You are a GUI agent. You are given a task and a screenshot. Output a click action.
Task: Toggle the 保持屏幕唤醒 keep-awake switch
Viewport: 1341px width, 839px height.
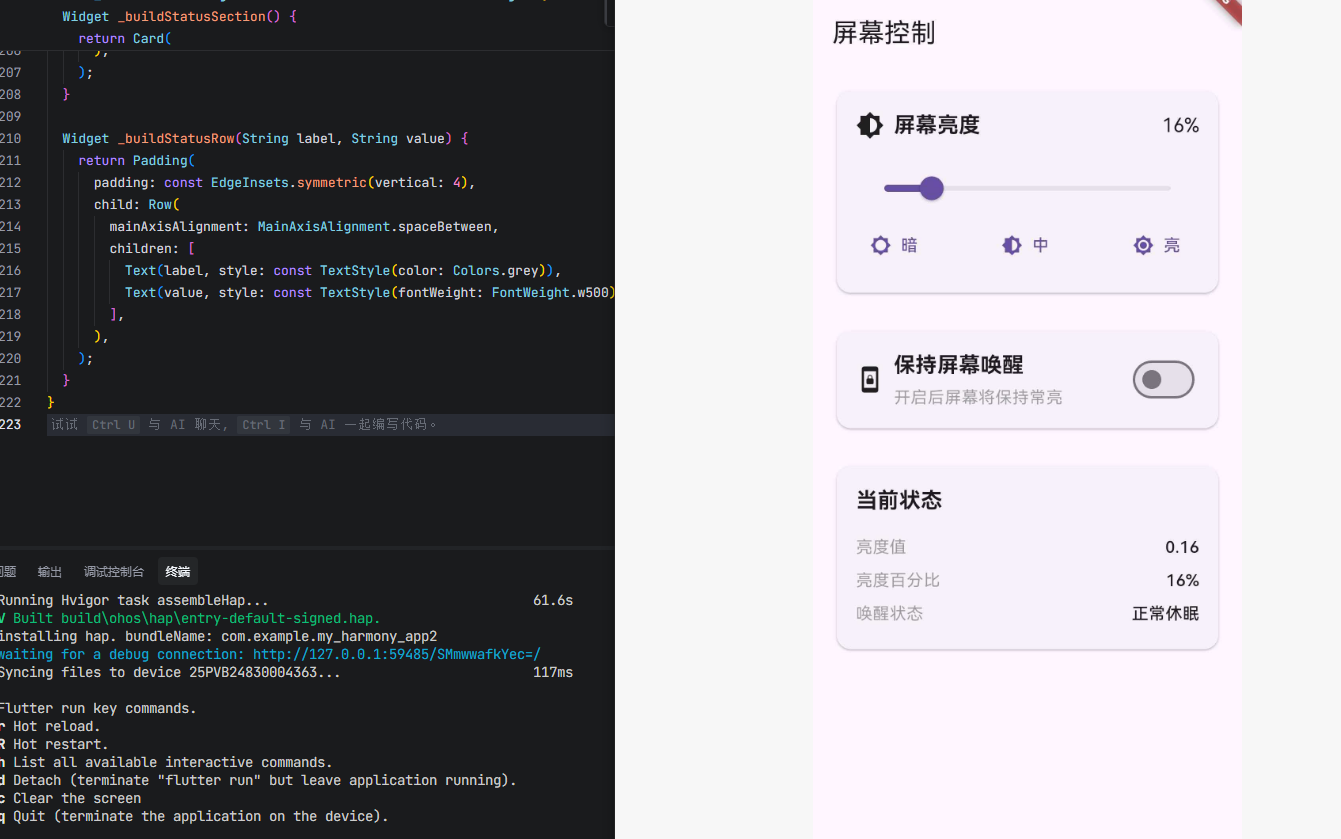(1163, 379)
